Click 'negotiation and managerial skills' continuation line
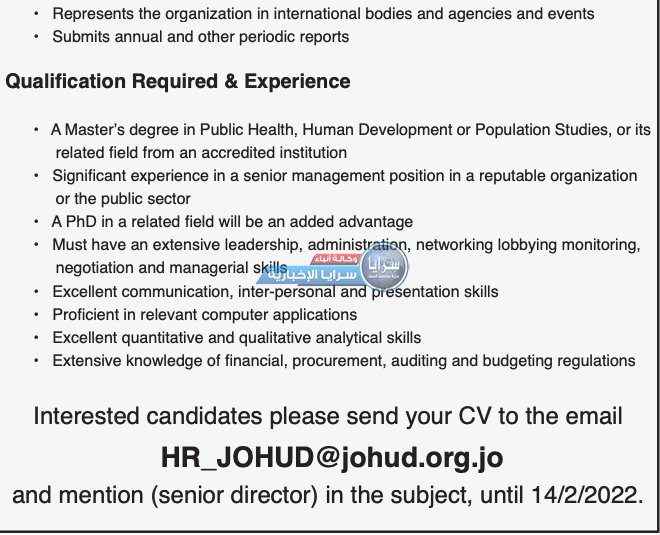The height and width of the screenshot is (535, 660). tap(172, 268)
